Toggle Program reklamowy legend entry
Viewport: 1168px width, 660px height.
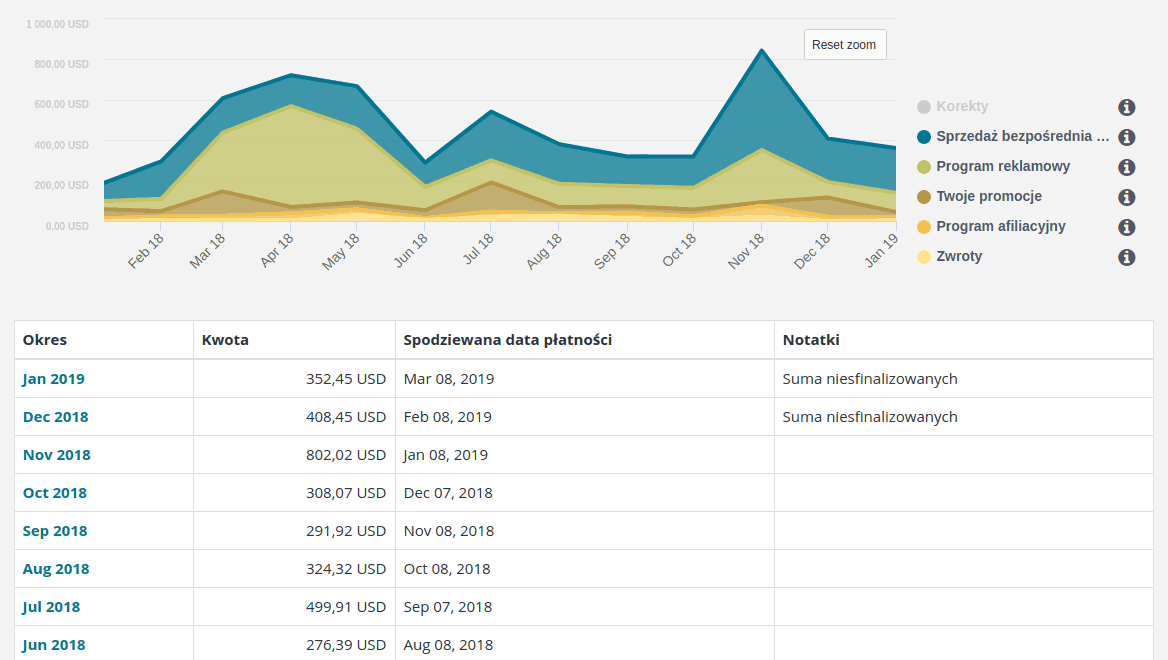tap(994, 166)
